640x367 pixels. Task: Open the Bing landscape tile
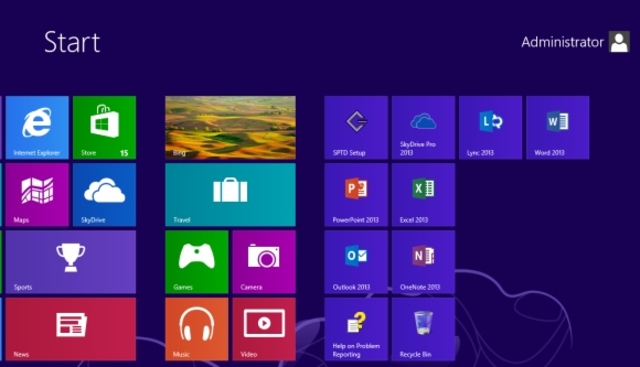pyautogui.click(x=230, y=127)
